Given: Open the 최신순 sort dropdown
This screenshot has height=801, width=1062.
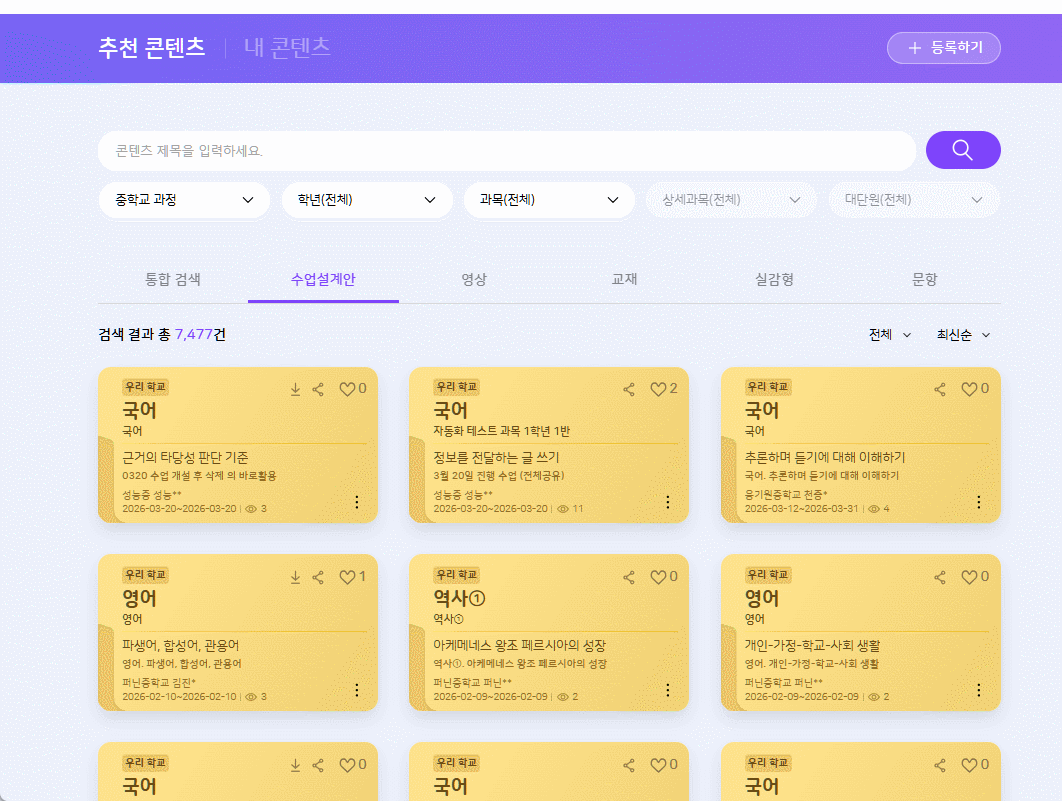Looking at the screenshot, I should click(x=962, y=335).
